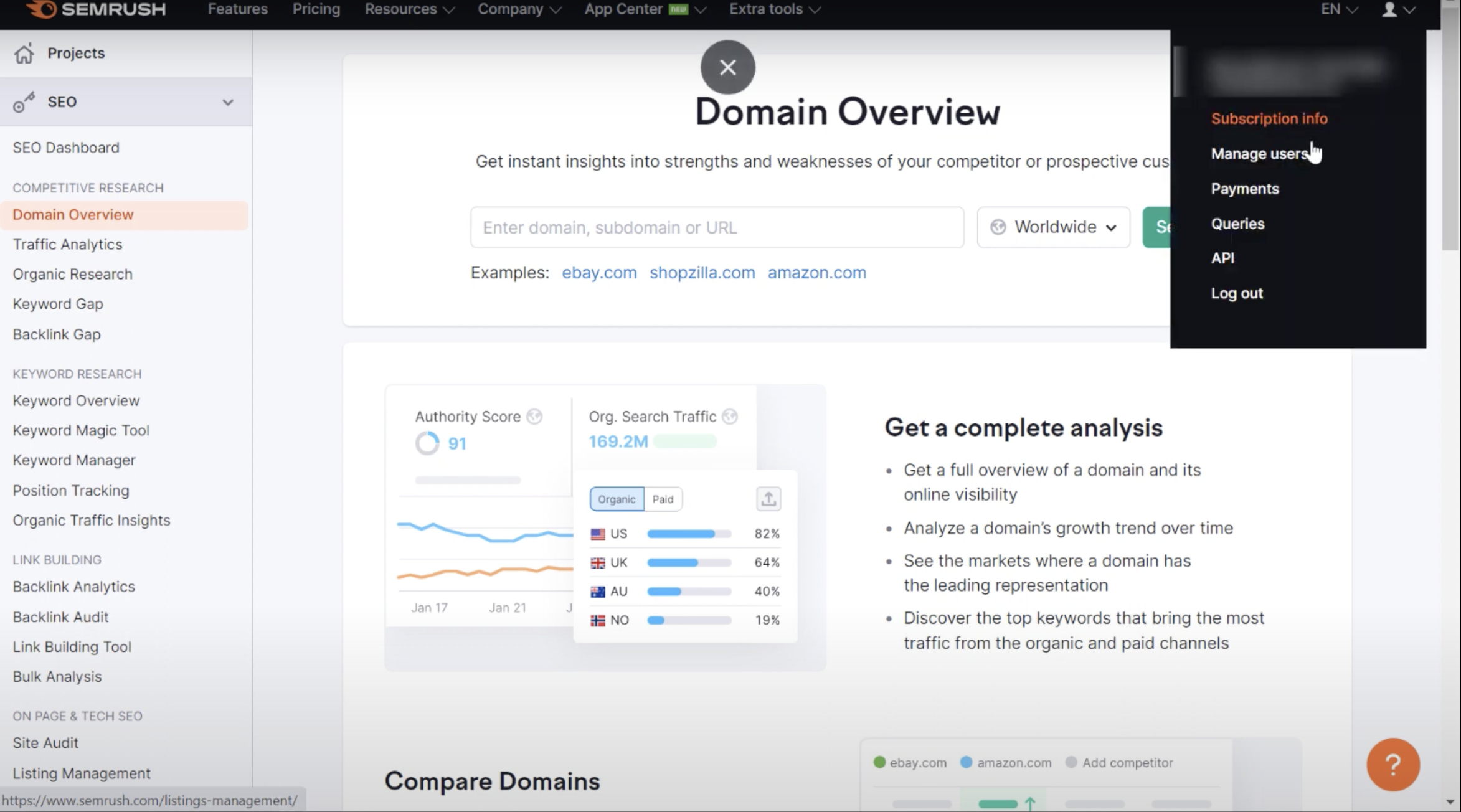Screen dimensions: 1461x812
Task: Click globe icon beside Org. Search Traffic
Action: pos(730,417)
